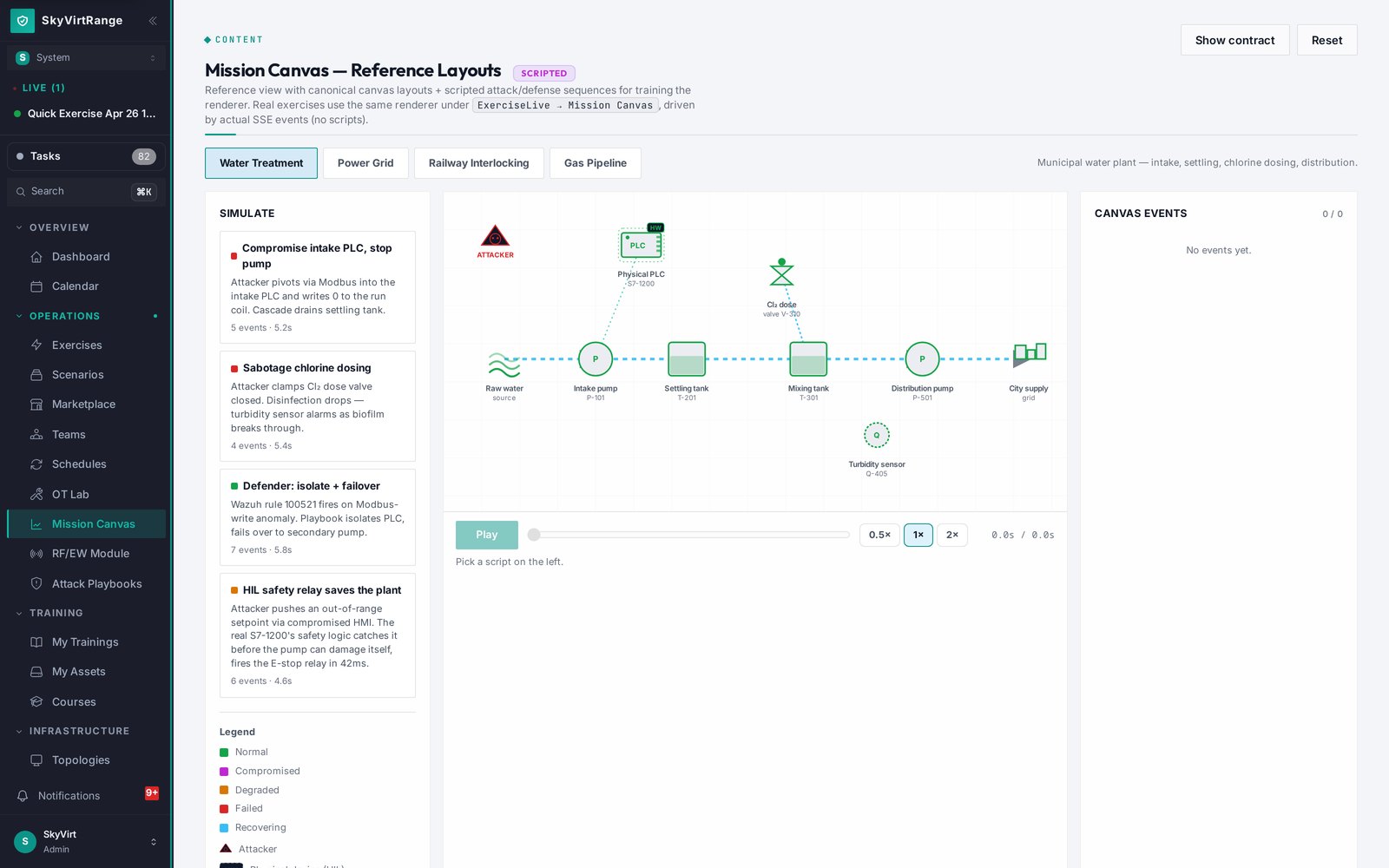1389x868 pixels.
Task: Click the Reset button
Action: [x=1326, y=40]
